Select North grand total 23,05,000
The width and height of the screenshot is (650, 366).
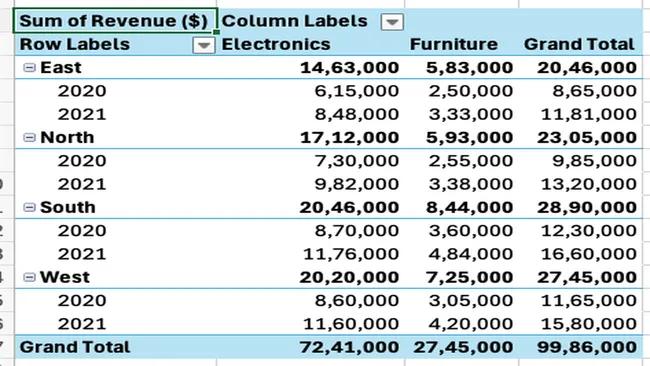coord(587,137)
